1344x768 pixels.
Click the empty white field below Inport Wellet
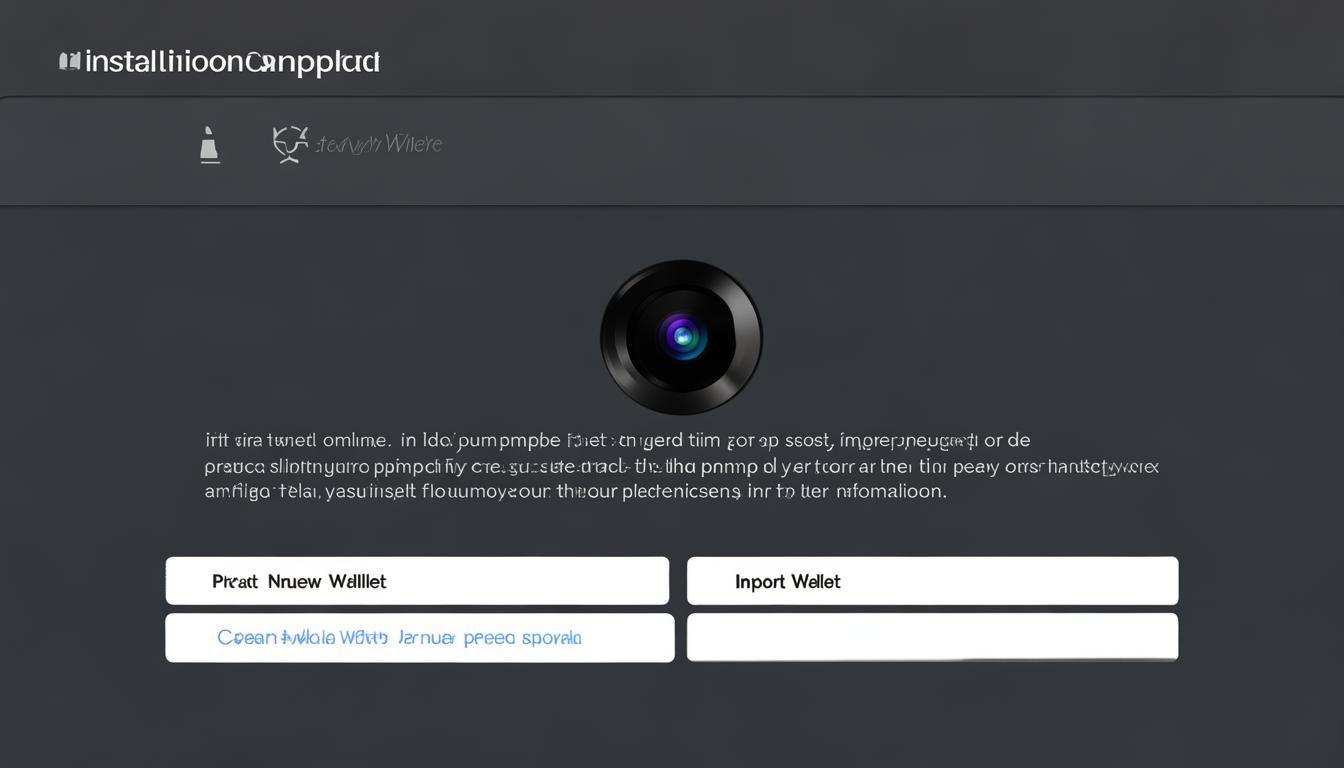coord(932,637)
